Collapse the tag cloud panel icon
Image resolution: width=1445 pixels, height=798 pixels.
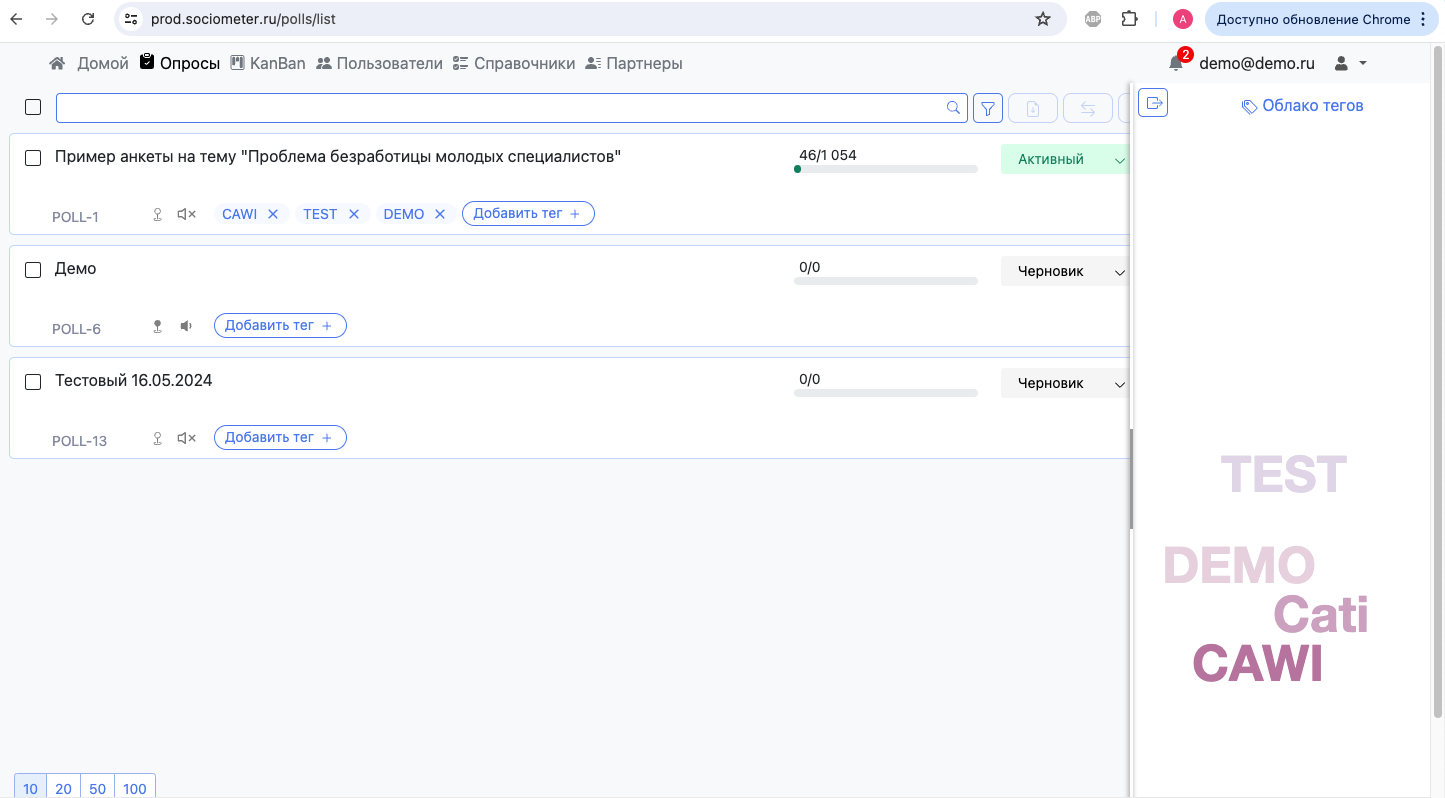(1153, 102)
